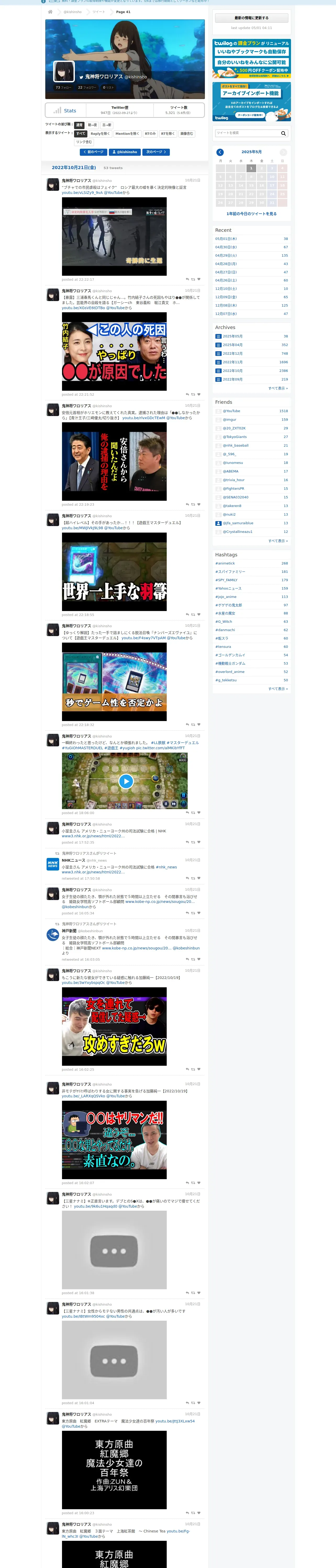Click the @jfa_samuraiblue avatar icon
This screenshot has height=1568, width=336.
[x=218, y=523]
